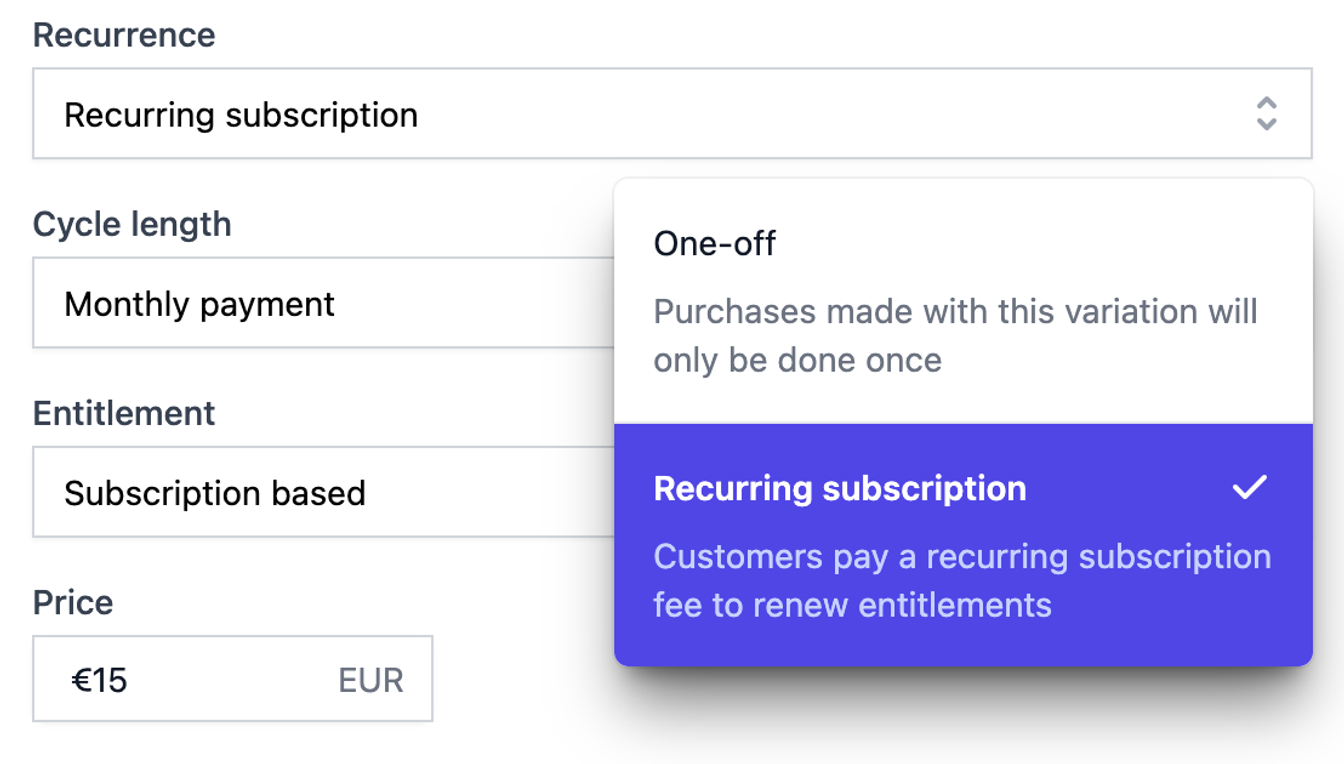1344x764 pixels.
Task: Select the One-off option title
Action: coord(715,244)
